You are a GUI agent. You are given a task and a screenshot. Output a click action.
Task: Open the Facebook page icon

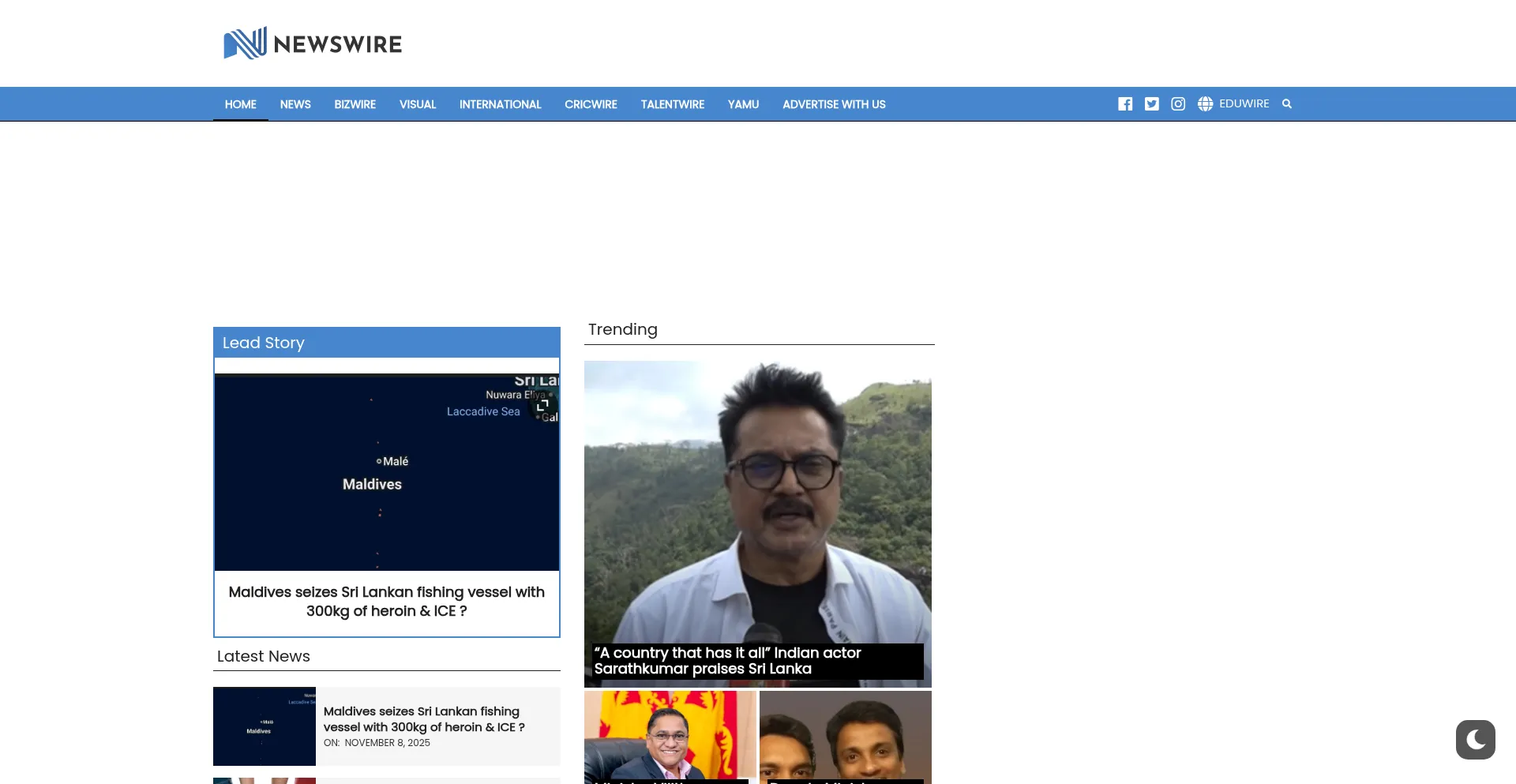click(1125, 104)
